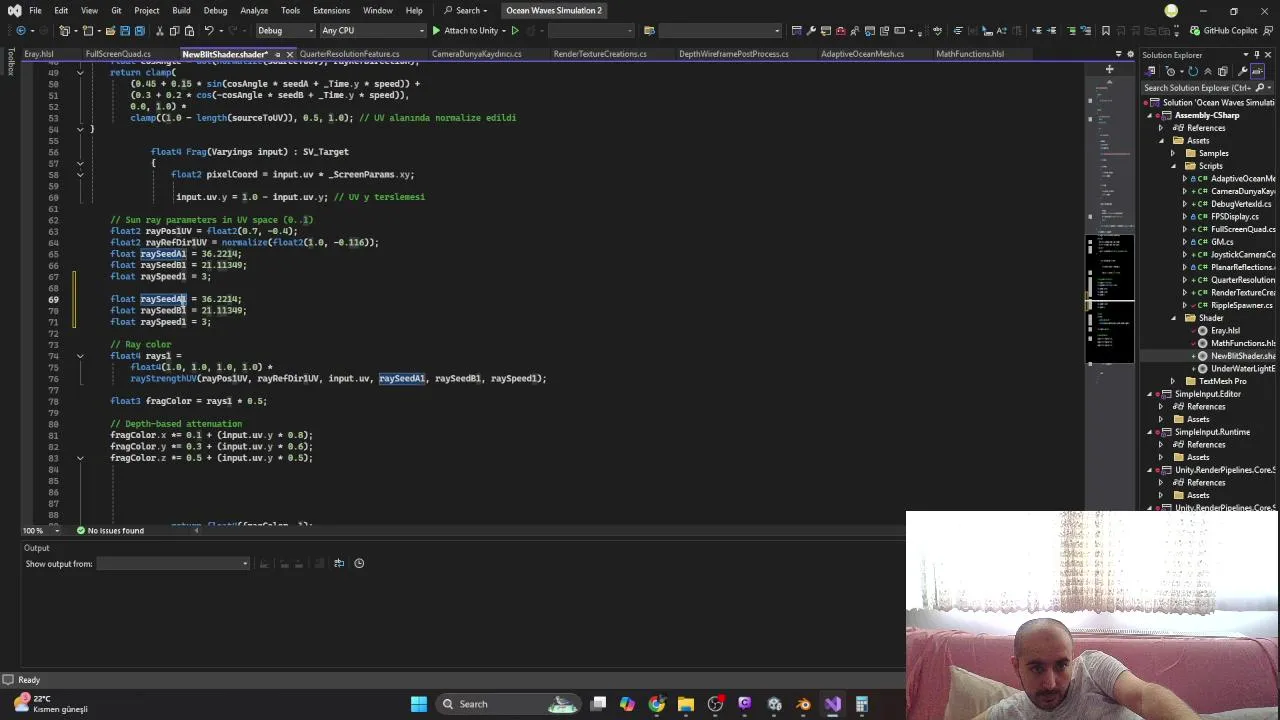Click the Undo arrow icon
1280x720 pixels.
click(207, 31)
